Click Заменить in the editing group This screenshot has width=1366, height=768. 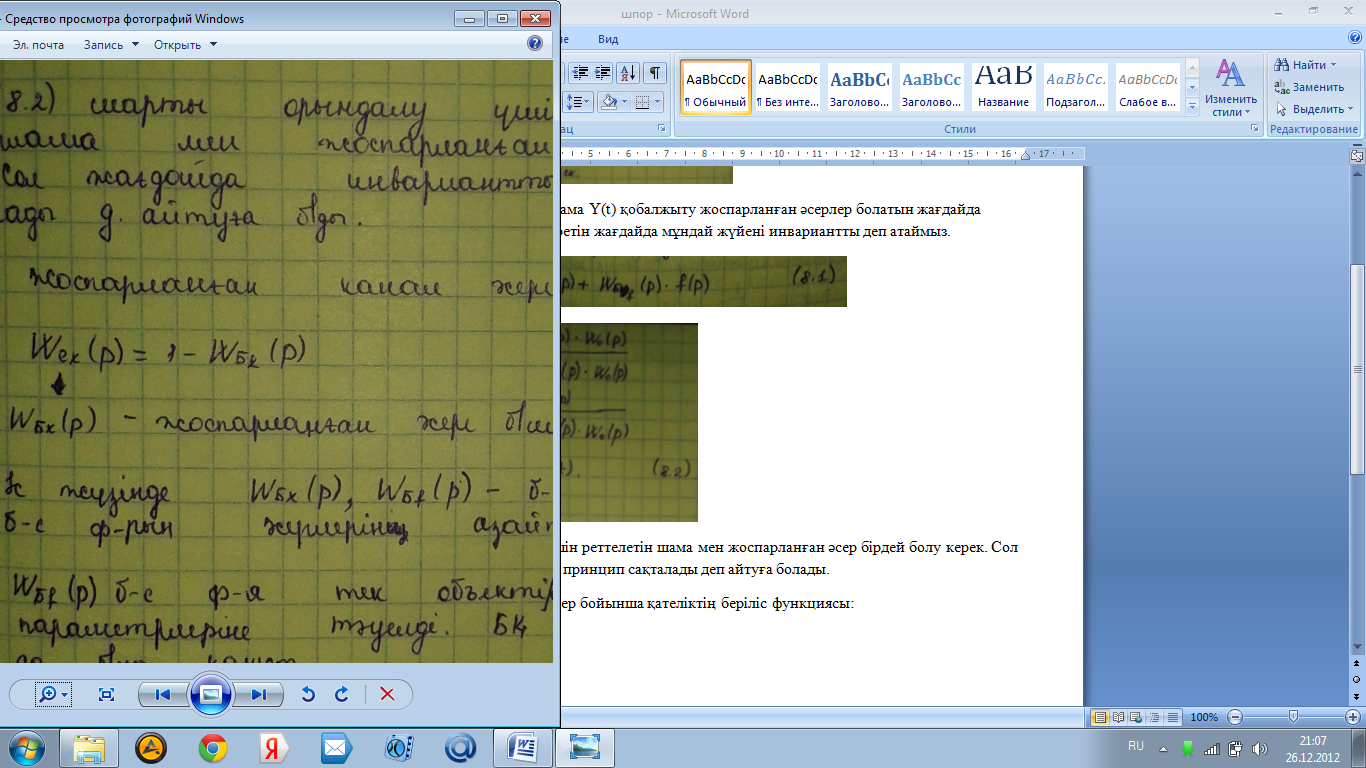tap(1309, 87)
